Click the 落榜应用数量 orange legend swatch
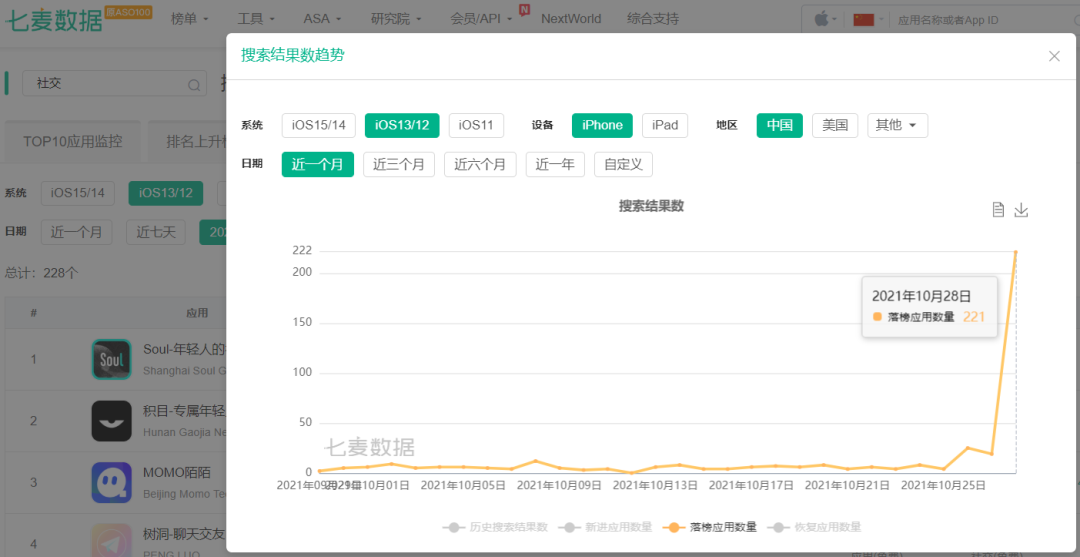This screenshot has height=557, width=1080. [x=672, y=527]
